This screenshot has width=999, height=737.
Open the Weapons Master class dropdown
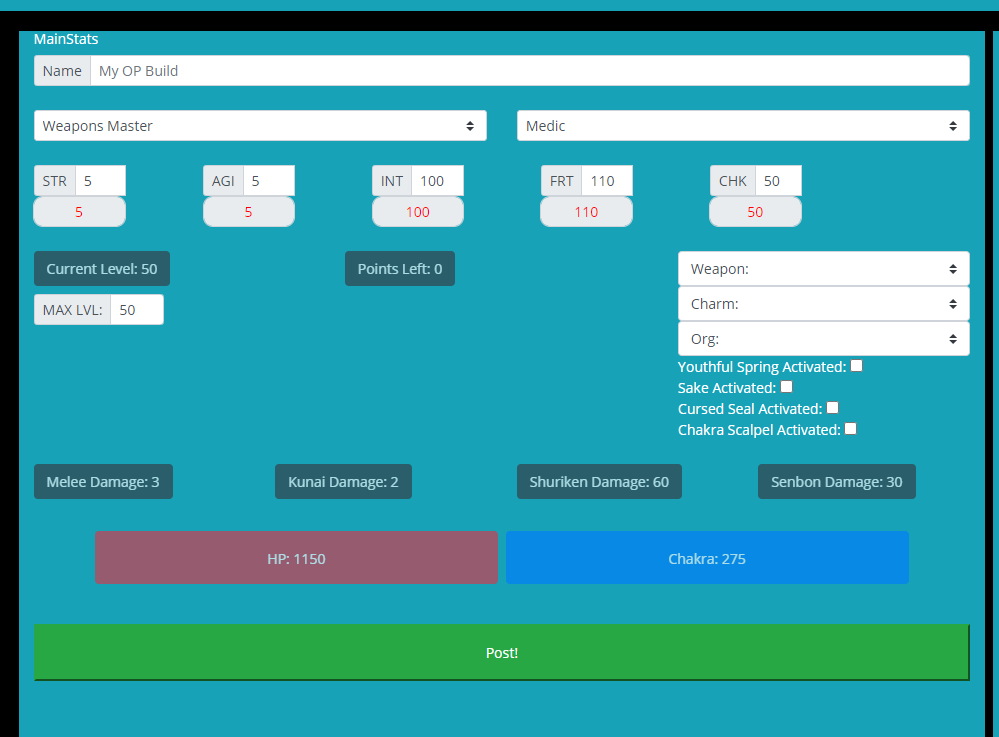click(x=260, y=125)
